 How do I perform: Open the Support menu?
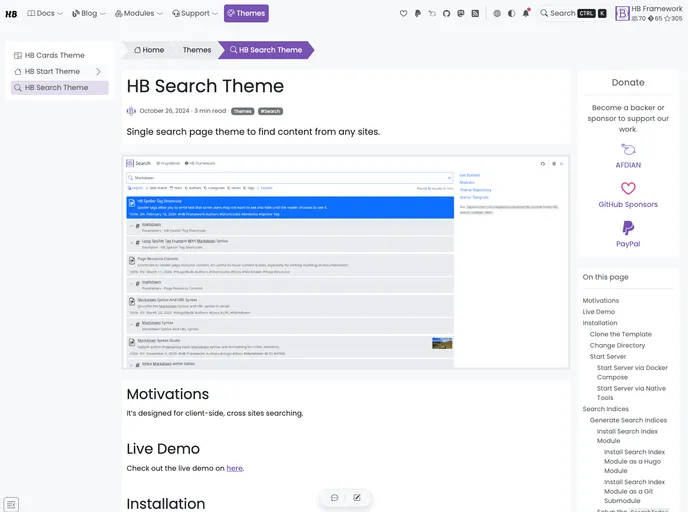[x=195, y=14]
